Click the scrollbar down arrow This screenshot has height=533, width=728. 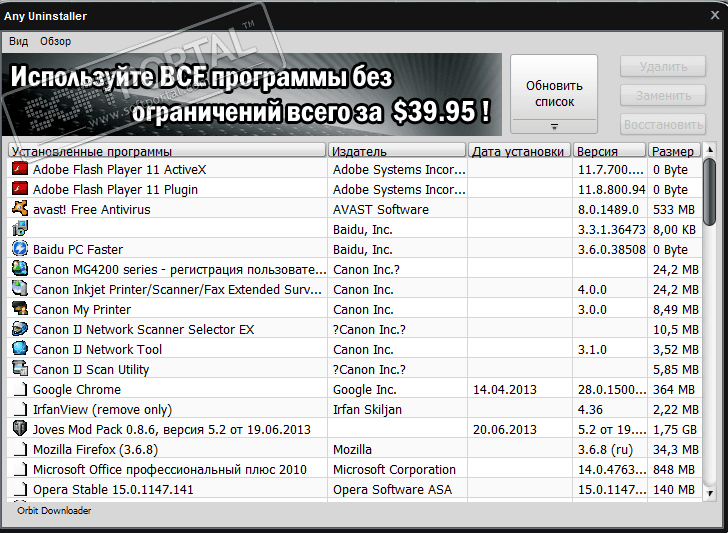click(709, 493)
